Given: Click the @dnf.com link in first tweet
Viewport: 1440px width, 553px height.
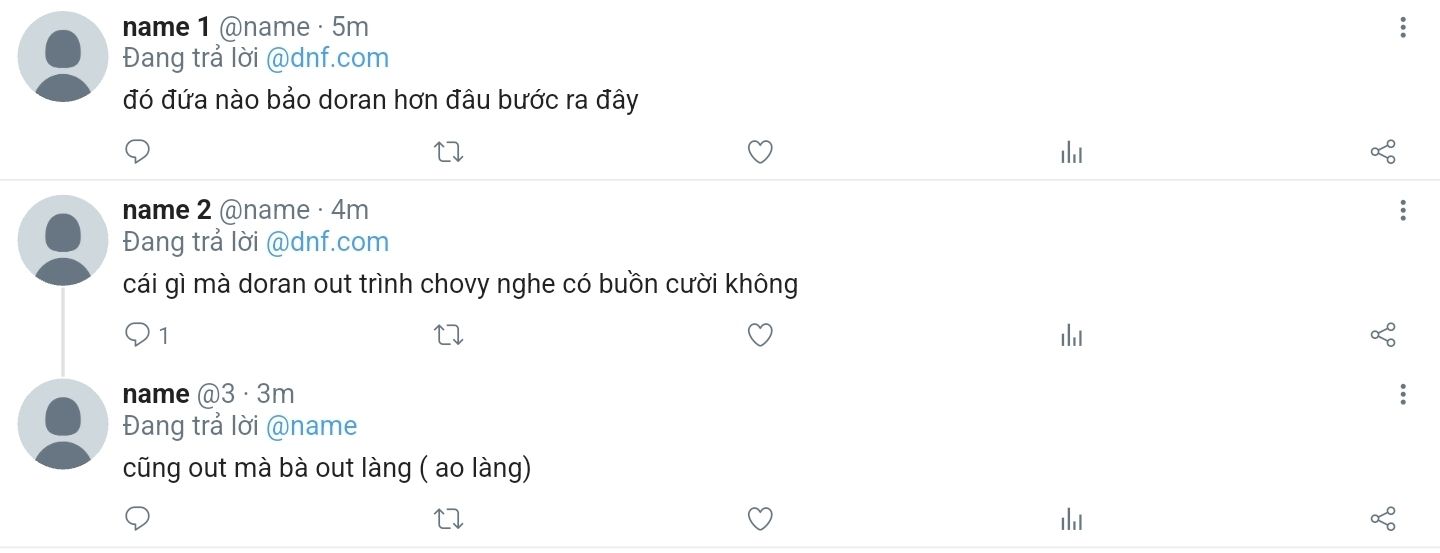Looking at the screenshot, I should point(327,58).
